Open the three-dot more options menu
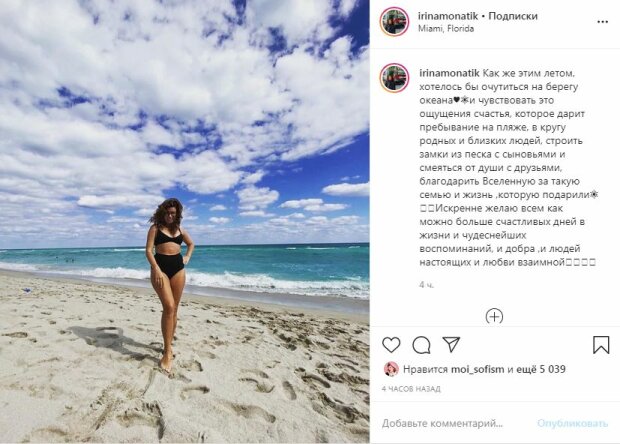The height and width of the screenshot is (444, 620). coord(602,22)
